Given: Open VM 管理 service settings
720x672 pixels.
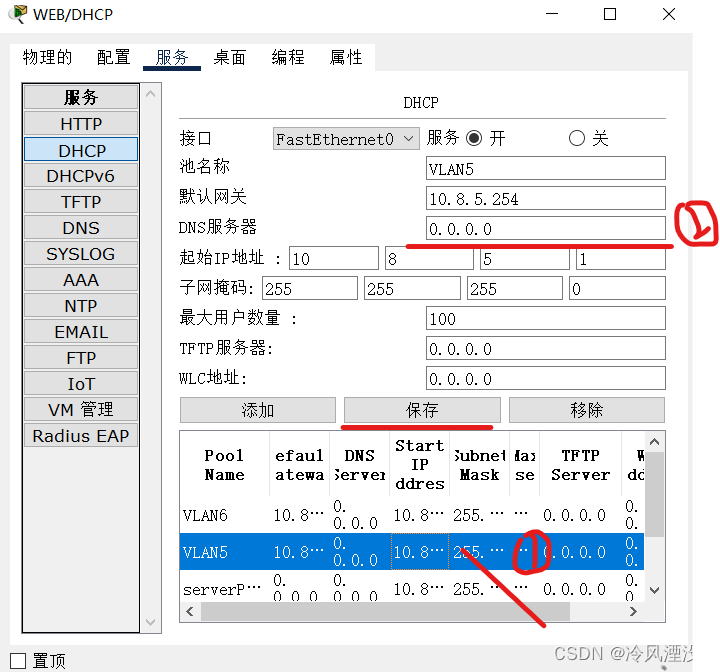Looking at the screenshot, I should coord(81,409).
